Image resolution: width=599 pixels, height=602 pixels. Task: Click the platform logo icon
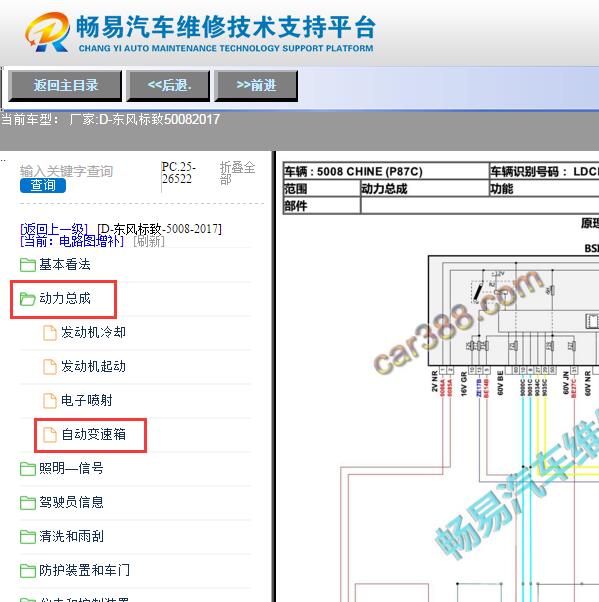pos(48,32)
